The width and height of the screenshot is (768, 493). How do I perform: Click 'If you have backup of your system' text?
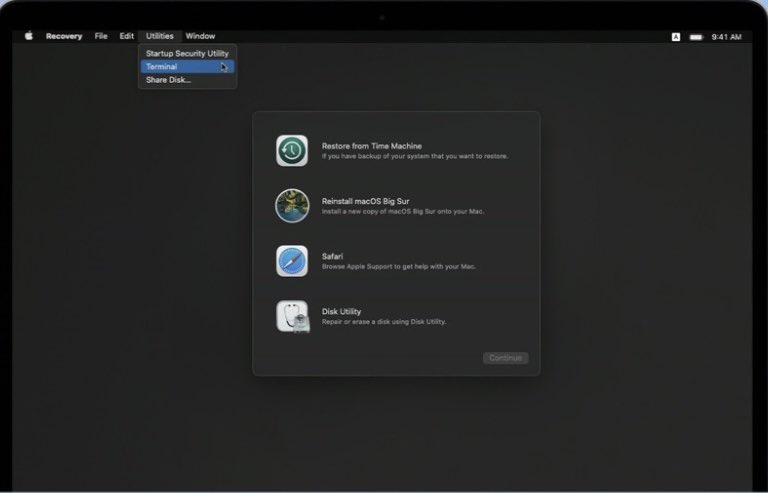pos(415,156)
